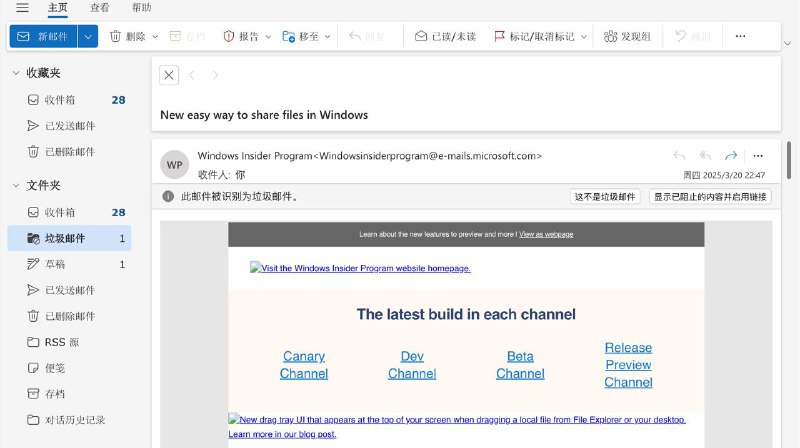
Task: Open the Canary Channel link
Action: click(x=304, y=365)
